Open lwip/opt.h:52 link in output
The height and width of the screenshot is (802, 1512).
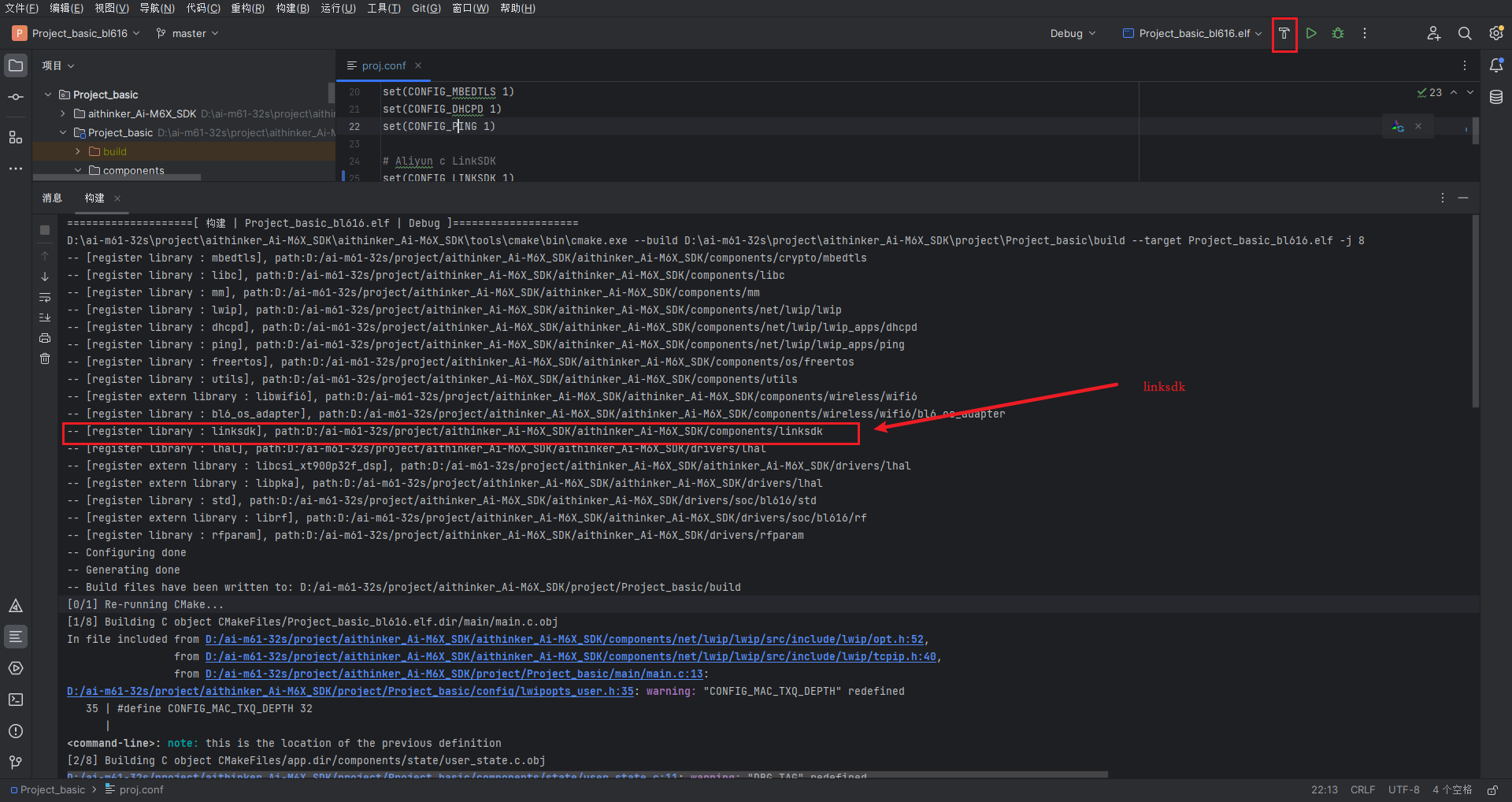[x=564, y=639]
